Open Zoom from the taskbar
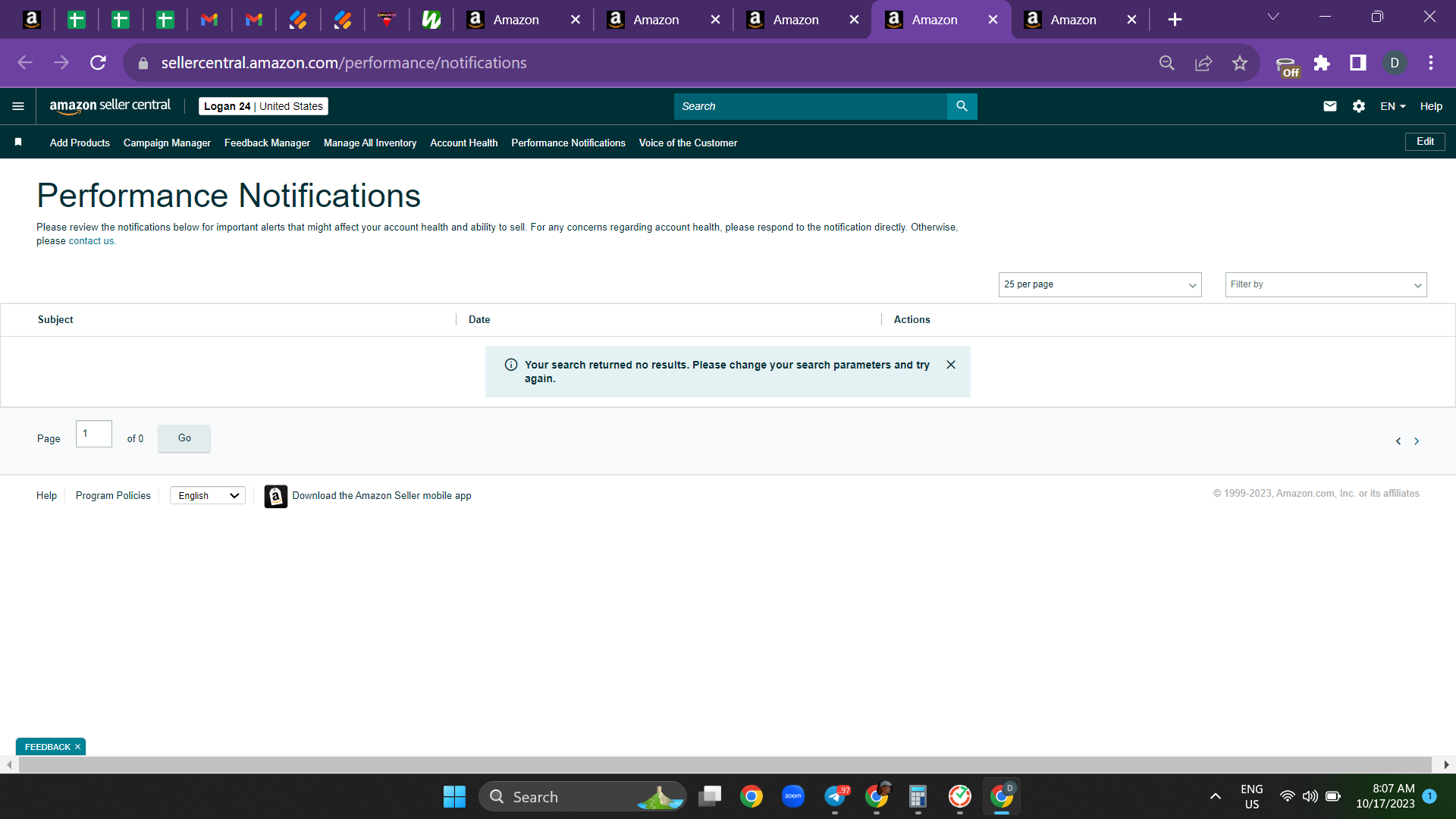Image resolution: width=1456 pixels, height=819 pixels. click(793, 796)
